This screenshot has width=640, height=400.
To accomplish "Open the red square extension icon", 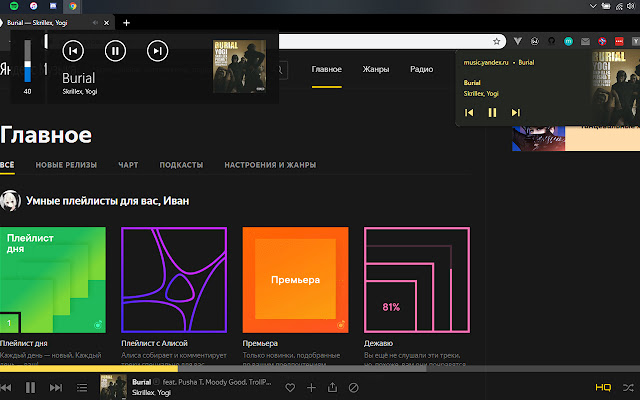I will 619,41.
